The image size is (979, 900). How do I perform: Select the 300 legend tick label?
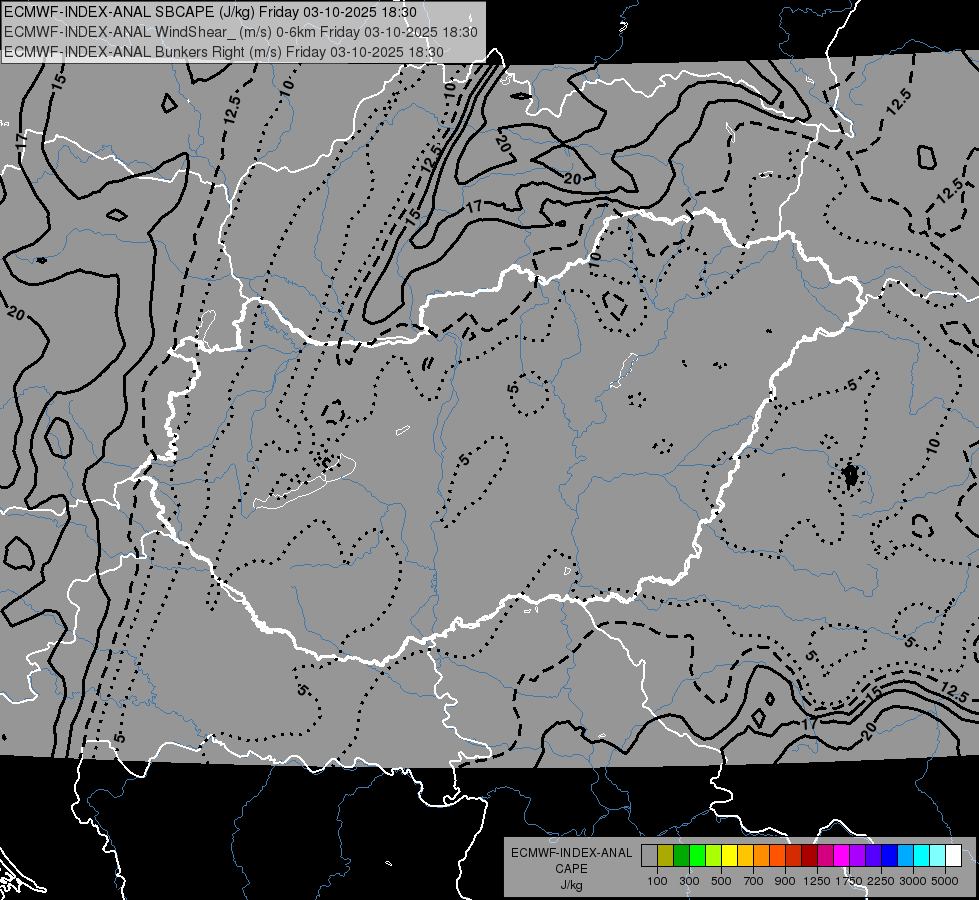pos(689,881)
